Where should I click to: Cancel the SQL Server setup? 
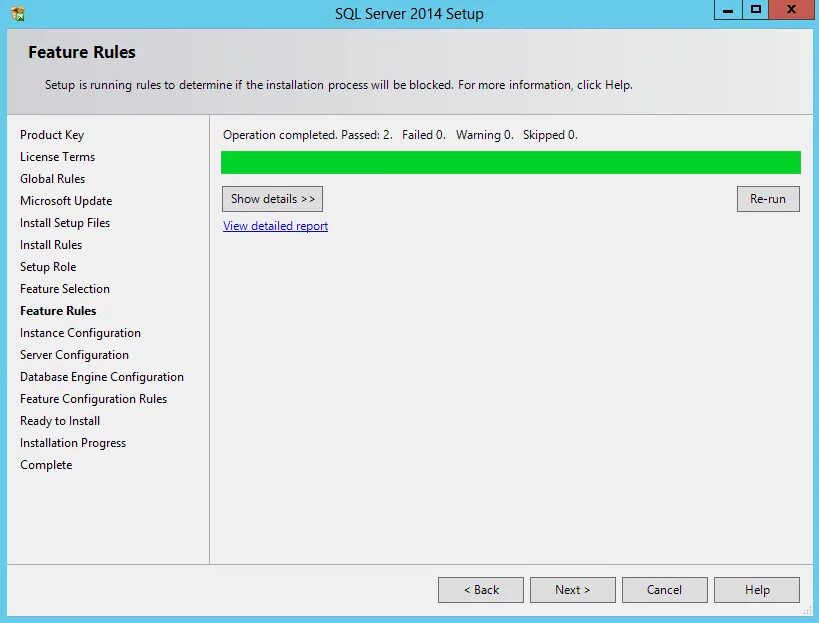pos(664,590)
